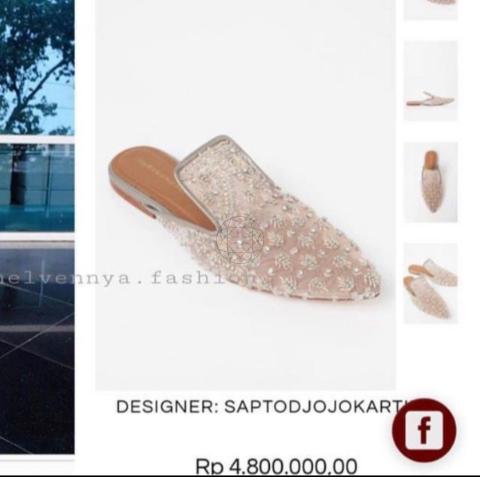This screenshot has width=480, height=480.
Task: Open the blue glass building photo
Action: tap(37, 188)
